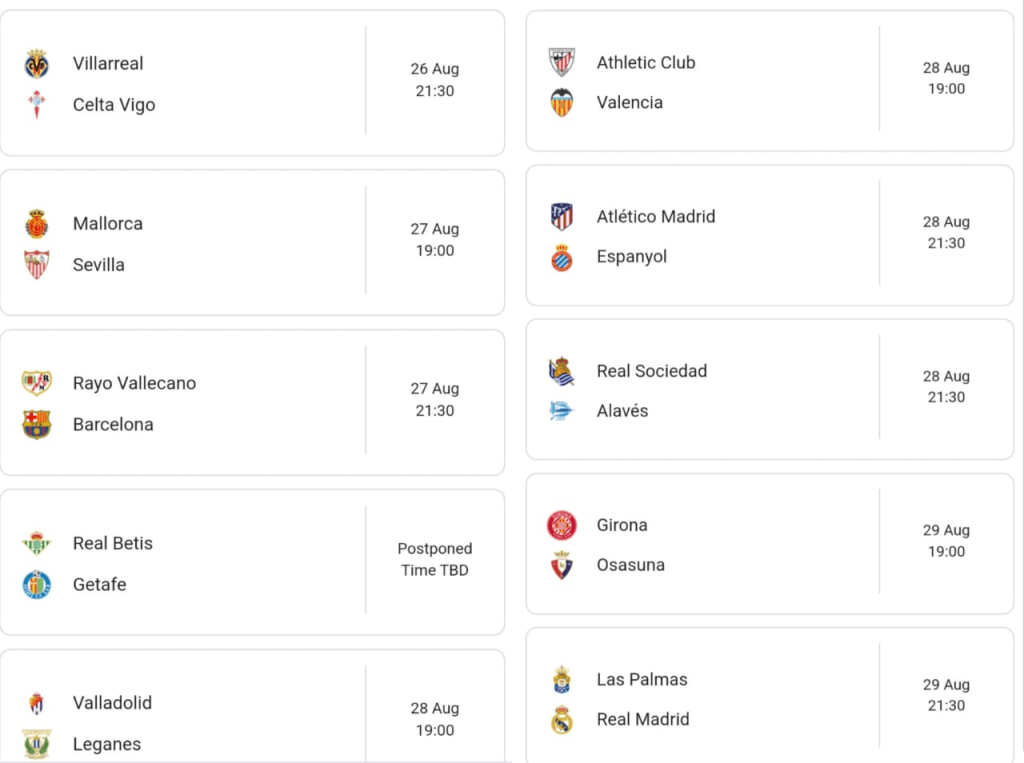
Task: Open the Celta Vigo team name
Action: [114, 105]
